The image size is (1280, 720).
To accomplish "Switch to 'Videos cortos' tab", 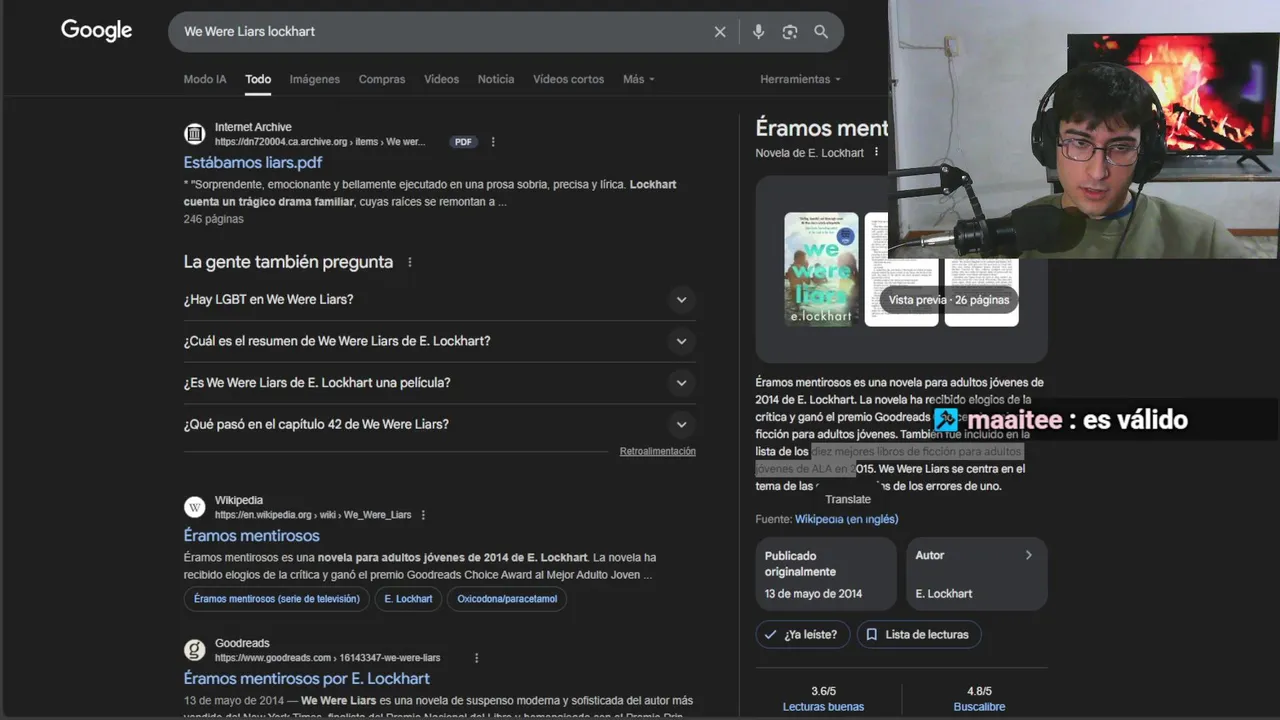I will coord(568,79).
